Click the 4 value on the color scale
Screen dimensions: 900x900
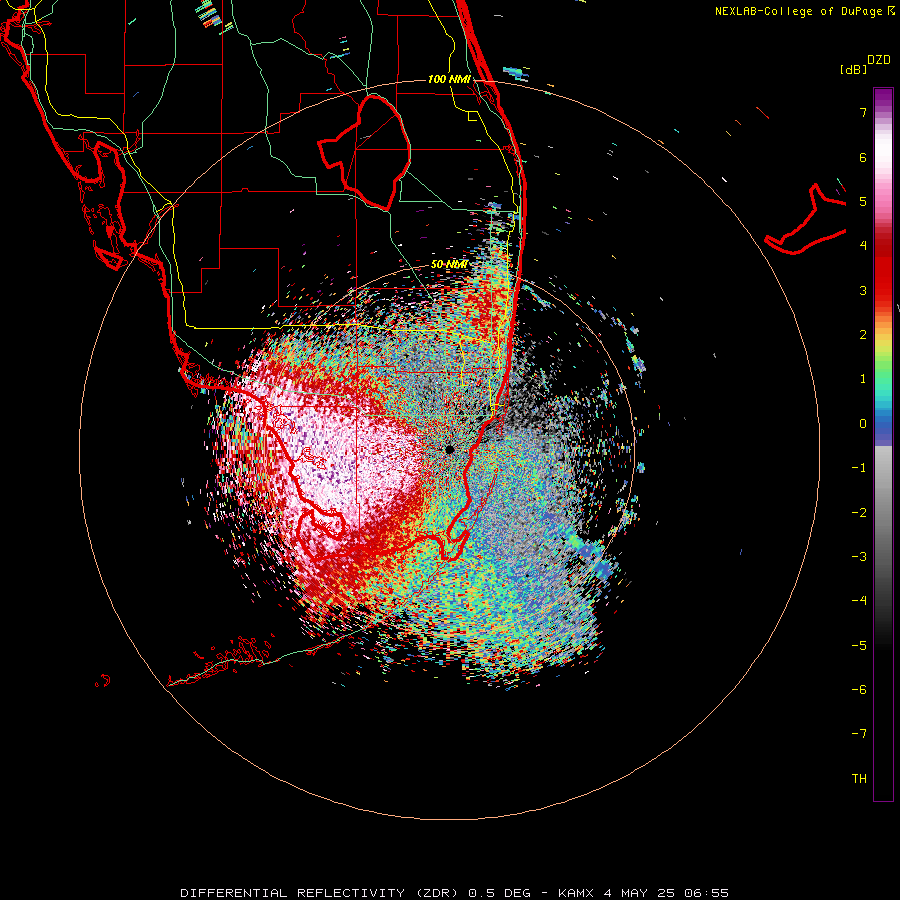[x=863, y=246]
